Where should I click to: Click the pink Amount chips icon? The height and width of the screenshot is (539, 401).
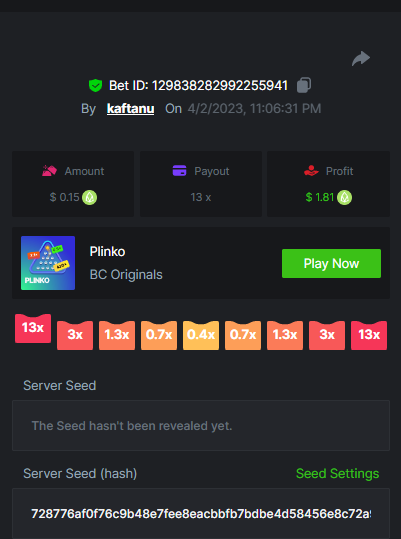(49, 170)
